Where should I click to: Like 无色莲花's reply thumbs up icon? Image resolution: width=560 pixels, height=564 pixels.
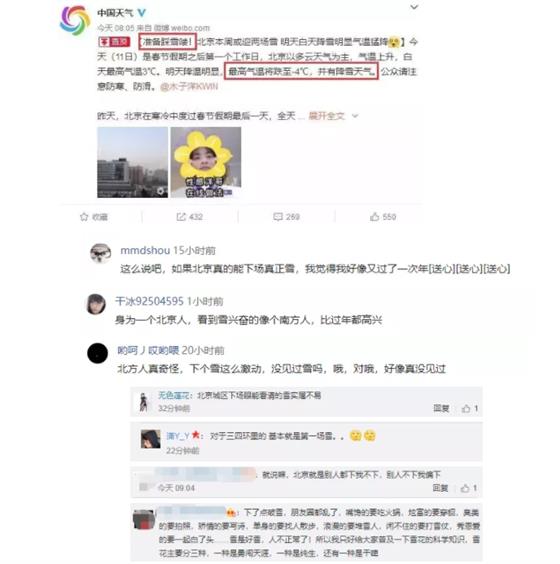click(x=466, y=408)
